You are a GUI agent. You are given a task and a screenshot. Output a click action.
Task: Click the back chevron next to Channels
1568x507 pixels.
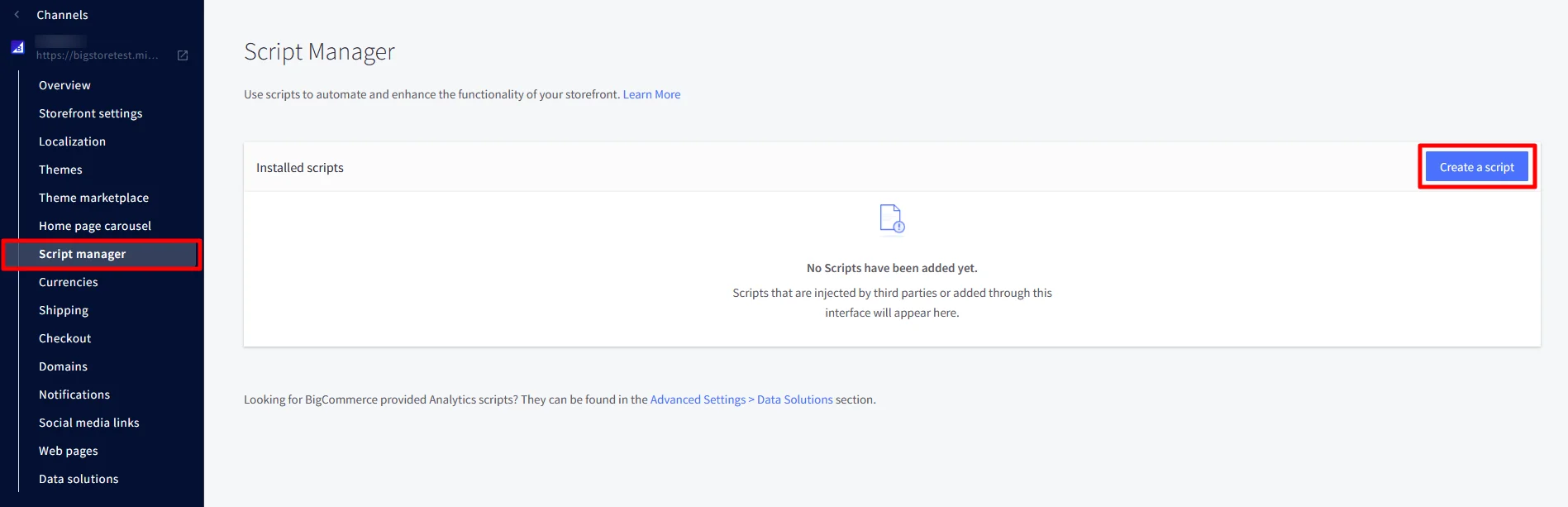tap(17, 15)
